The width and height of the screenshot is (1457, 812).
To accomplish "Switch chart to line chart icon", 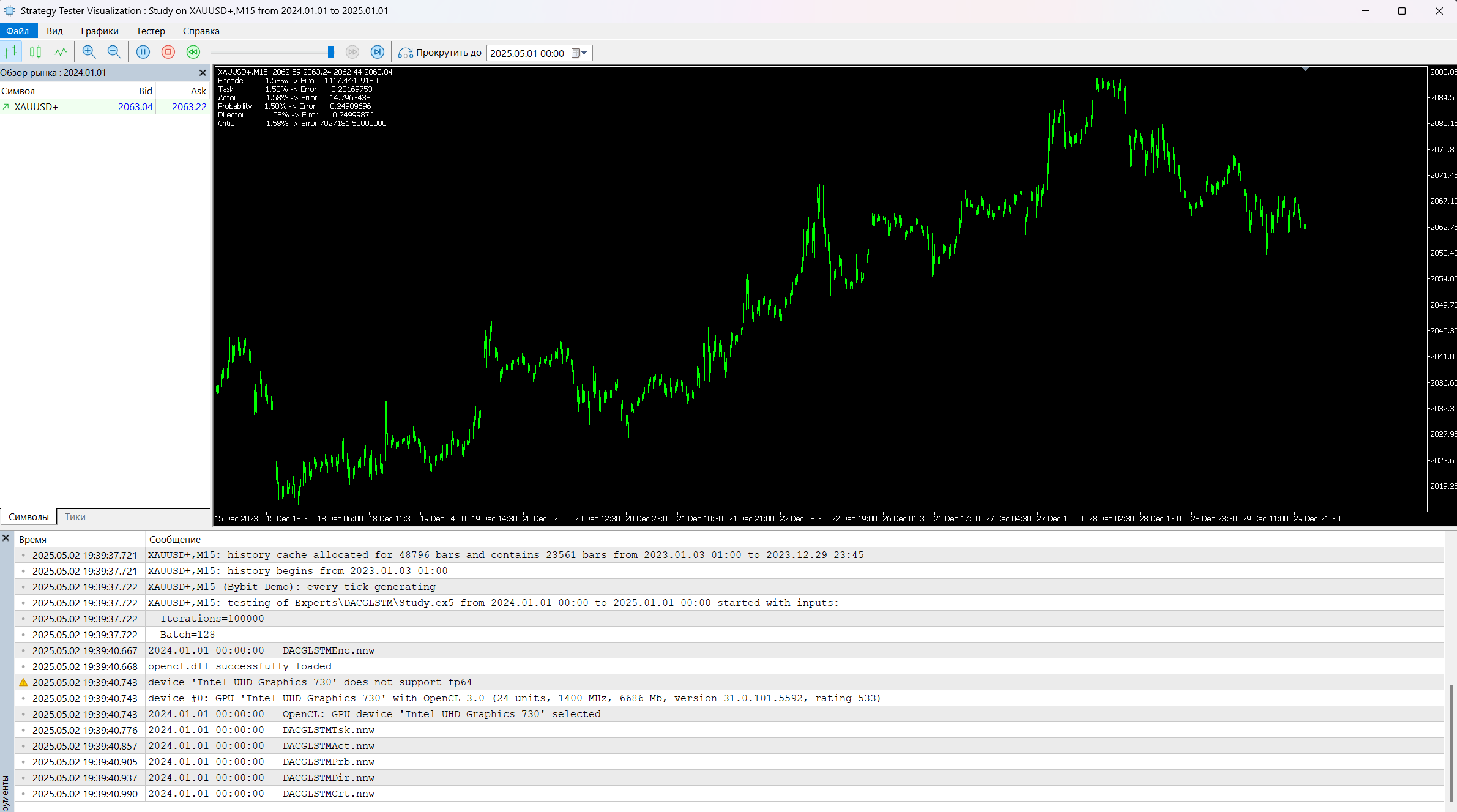I will [60, 52].
